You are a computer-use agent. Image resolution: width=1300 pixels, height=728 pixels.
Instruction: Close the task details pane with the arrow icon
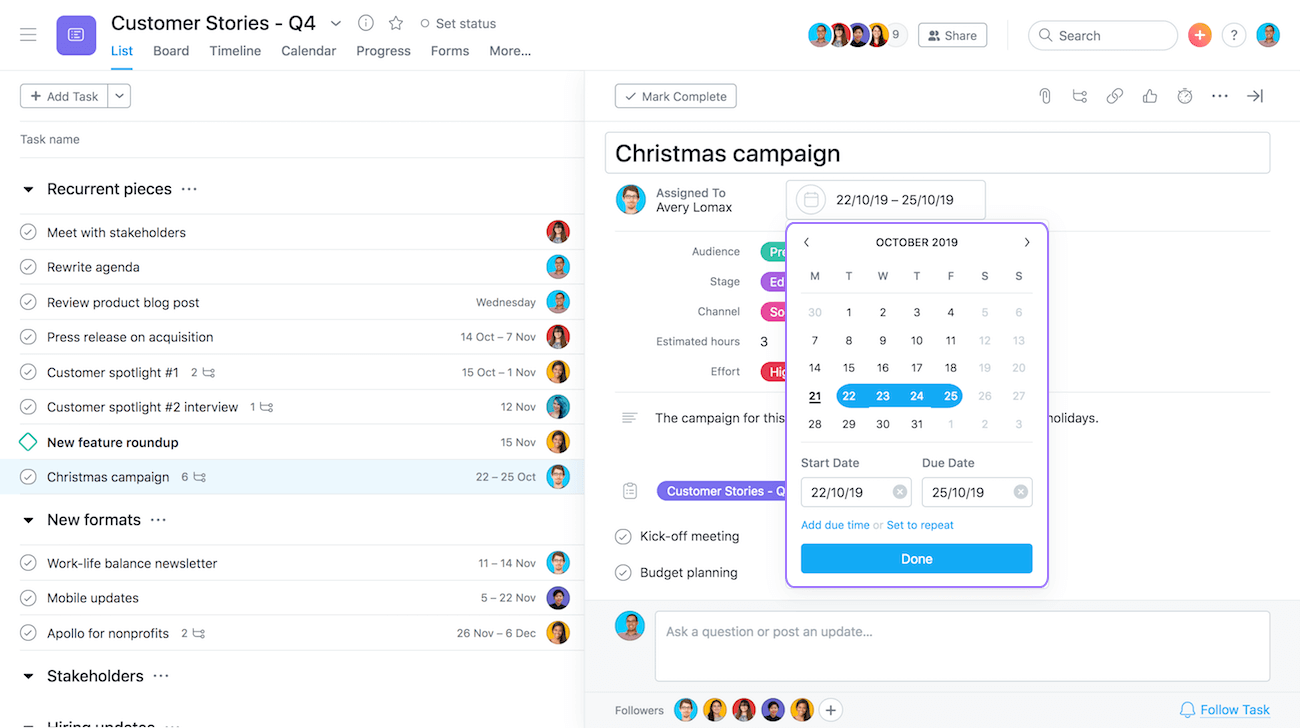coord(1255,96)
